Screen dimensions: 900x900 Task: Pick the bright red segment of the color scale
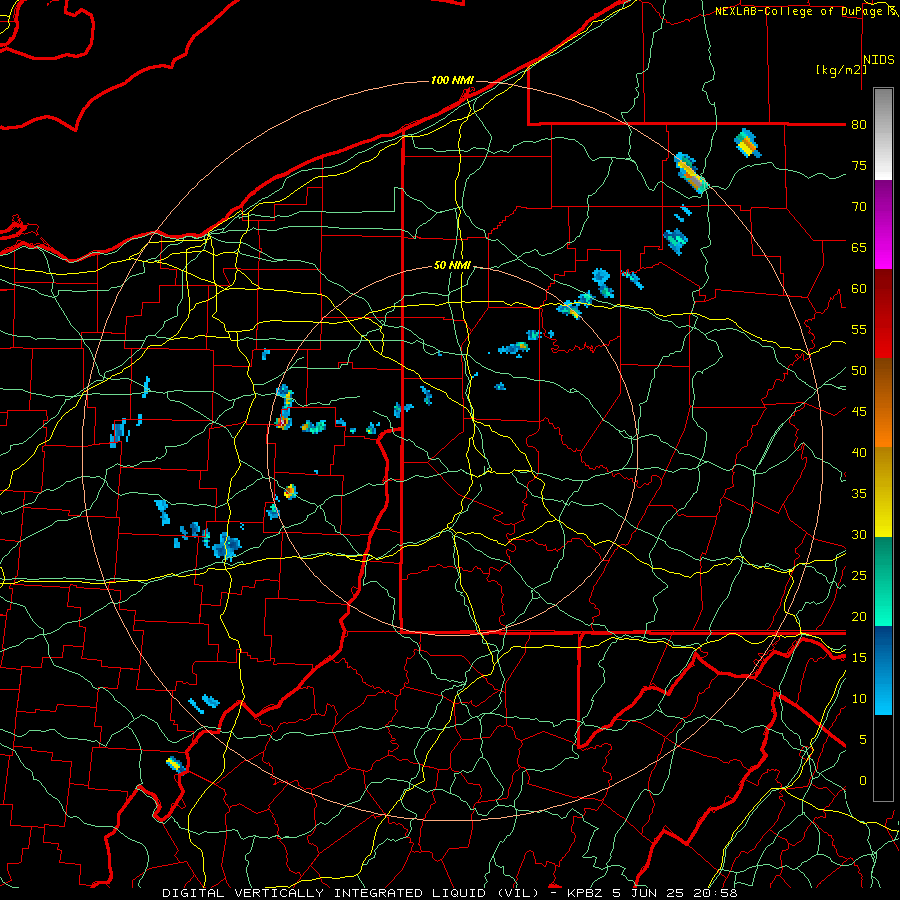[883, 336]
